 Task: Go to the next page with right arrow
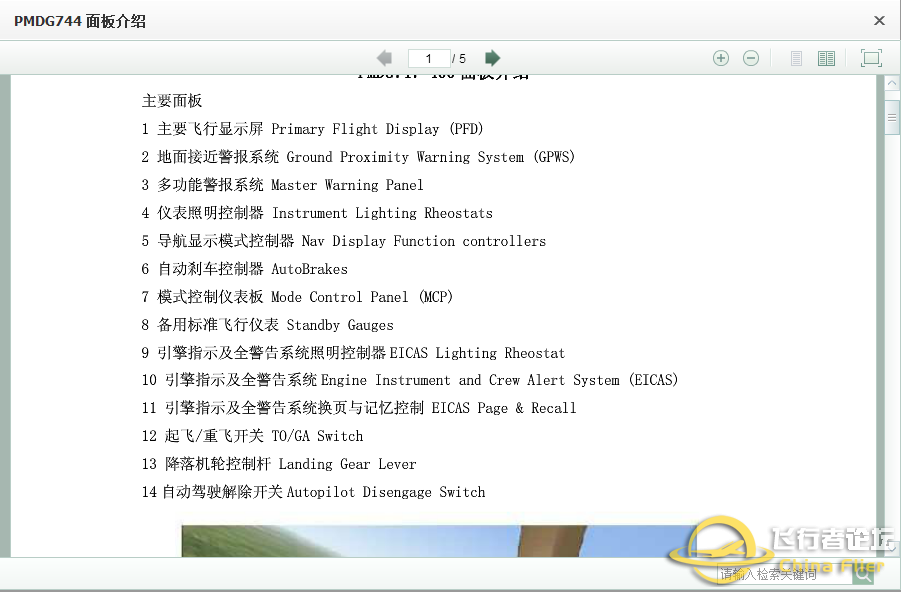click(x=492, y=58)
